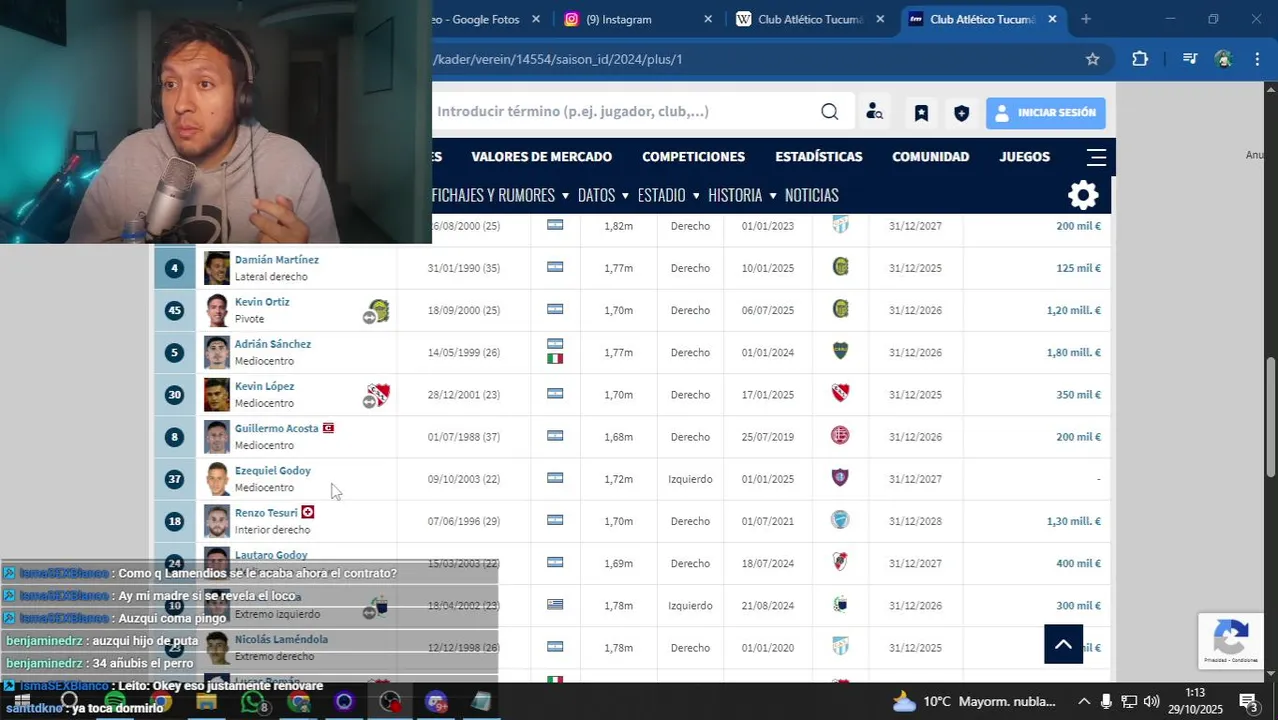Open Spotify from the taskbar
Viewport: 1278px width, 720px height.
(x=115, y=702)
